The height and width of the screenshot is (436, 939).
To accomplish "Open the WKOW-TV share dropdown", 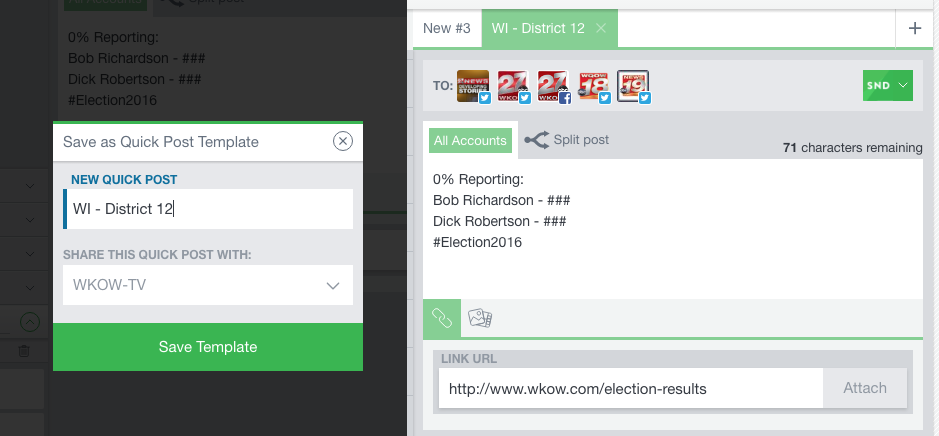I will click(x=208, y=285).
